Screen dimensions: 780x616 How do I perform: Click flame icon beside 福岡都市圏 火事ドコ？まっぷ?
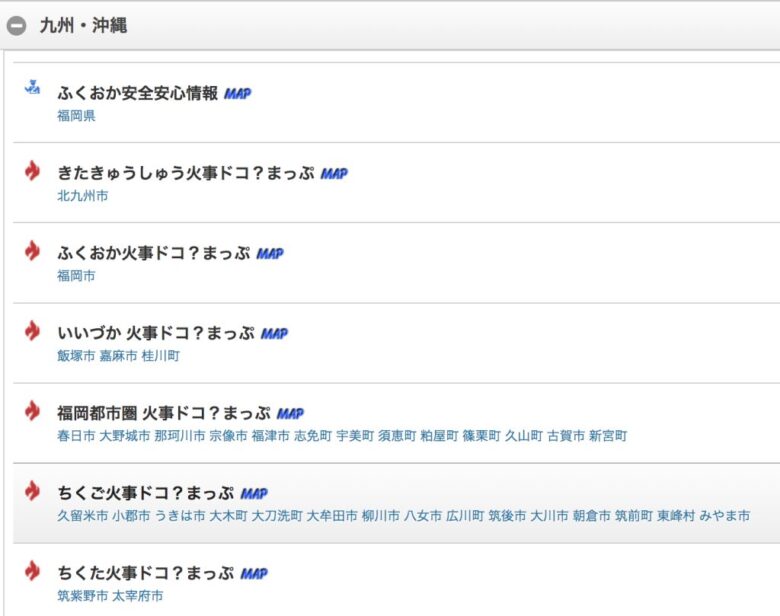[32, 411]
